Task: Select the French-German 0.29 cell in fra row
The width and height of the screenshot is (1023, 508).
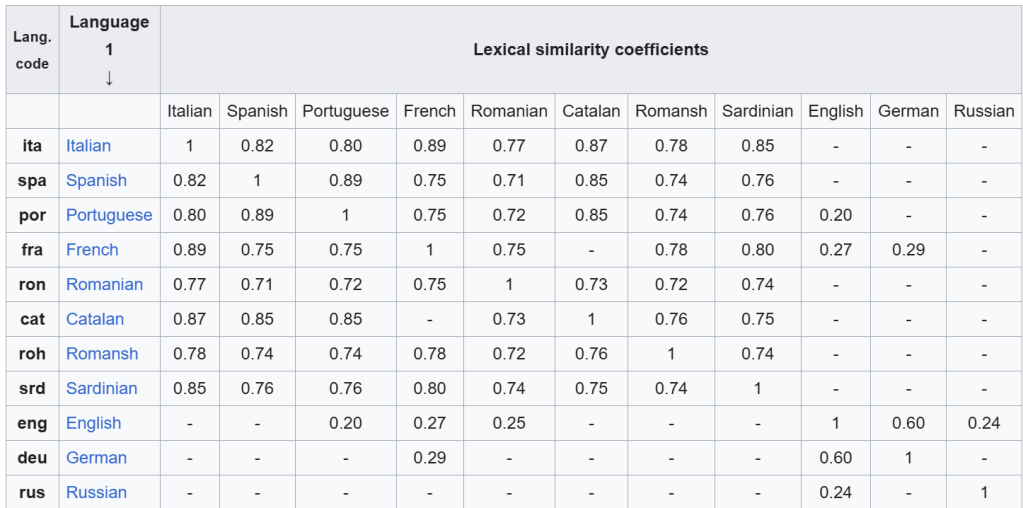Action: (908, 250)
